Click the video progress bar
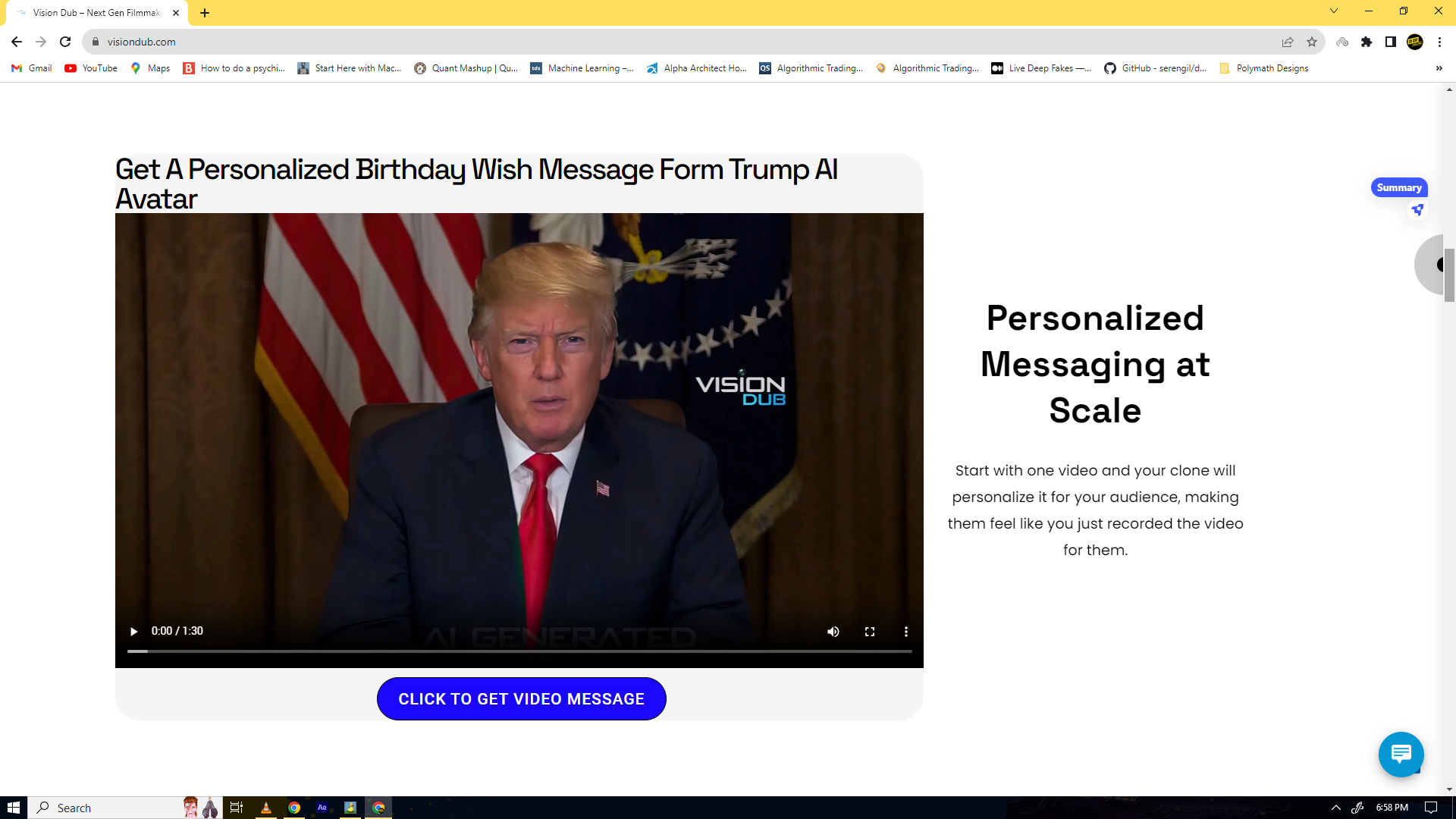Image resolution: width=1456 pixels, height=819 pixels. point(519,651)
